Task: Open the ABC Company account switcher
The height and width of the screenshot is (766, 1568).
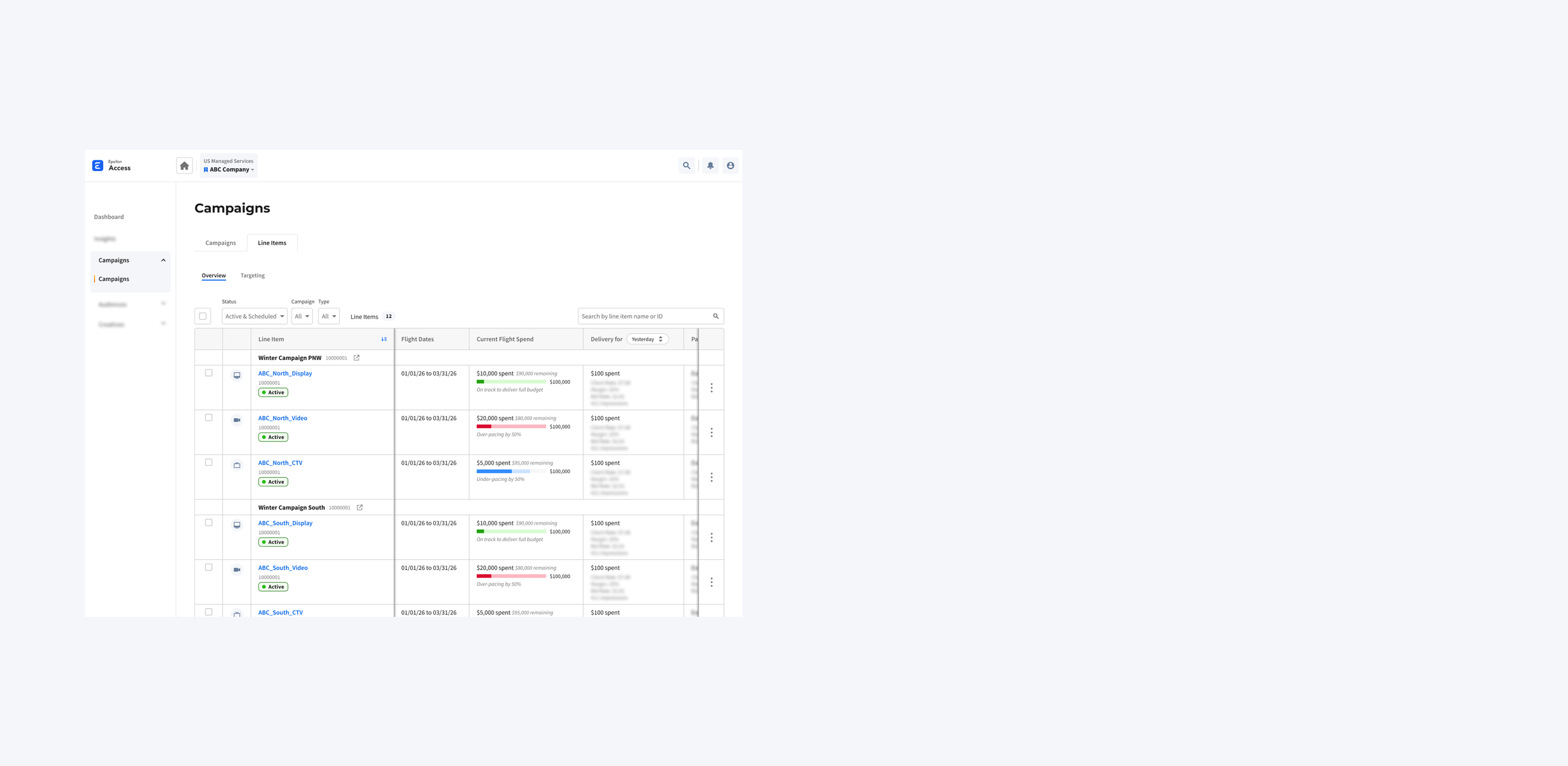Action: coord(229,169)
